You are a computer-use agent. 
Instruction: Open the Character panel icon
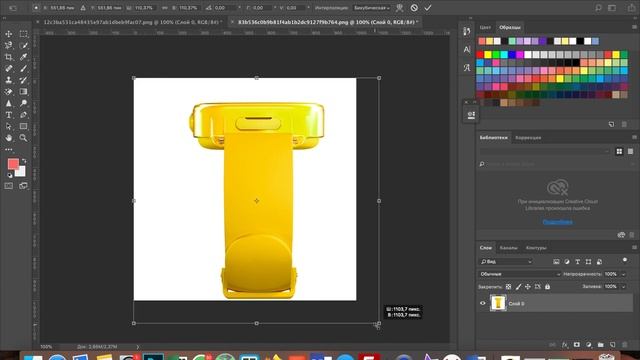(x=467, y=49)
